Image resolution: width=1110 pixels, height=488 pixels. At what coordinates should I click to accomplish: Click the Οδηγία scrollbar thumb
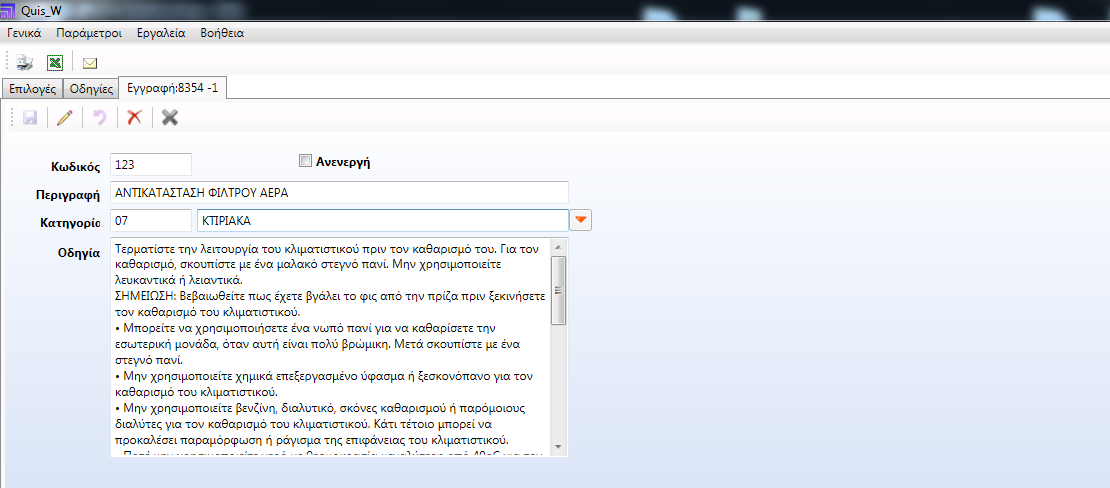(559, 290)
